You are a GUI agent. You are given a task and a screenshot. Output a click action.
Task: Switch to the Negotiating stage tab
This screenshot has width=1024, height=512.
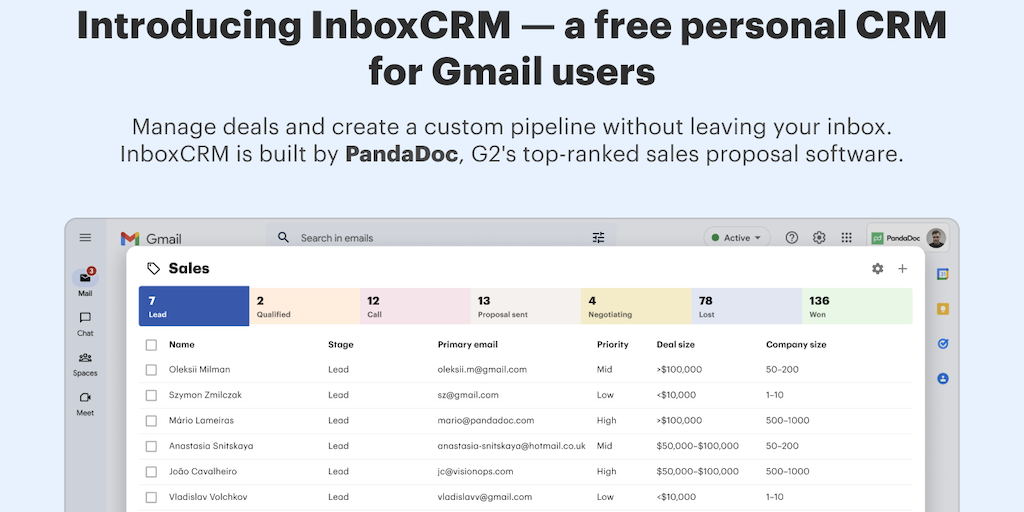point(635,306)
